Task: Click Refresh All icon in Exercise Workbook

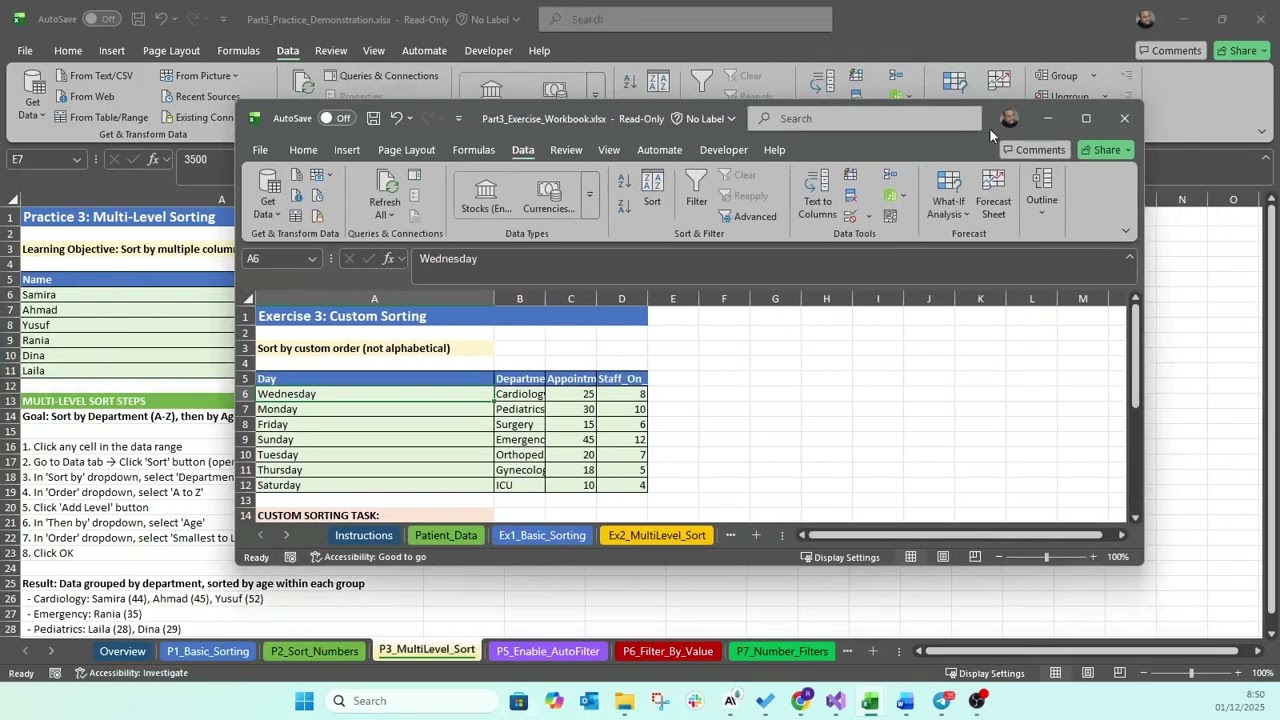Action: point(385,181)
